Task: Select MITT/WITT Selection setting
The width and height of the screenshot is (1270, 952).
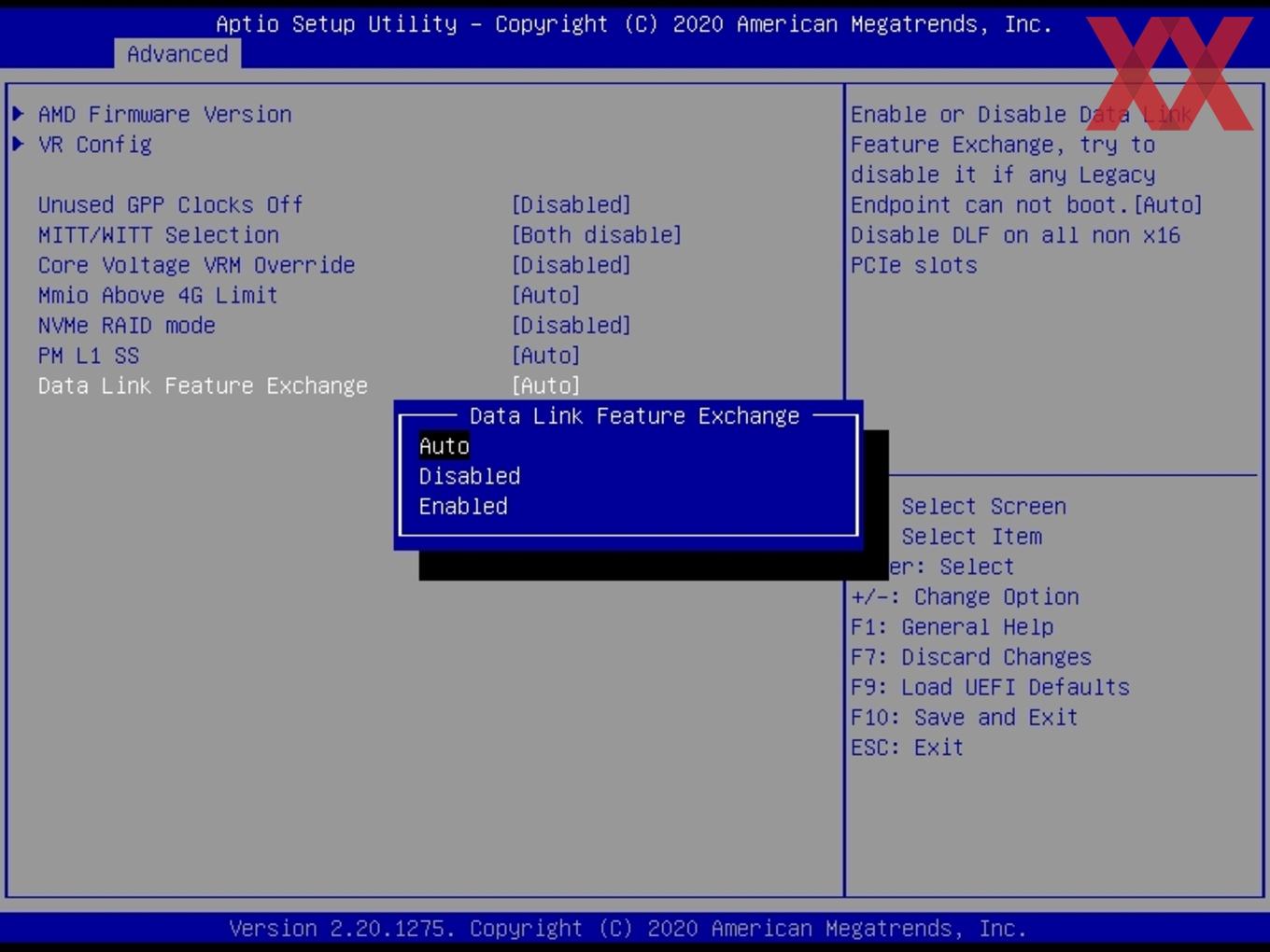Action: point(159,235)
